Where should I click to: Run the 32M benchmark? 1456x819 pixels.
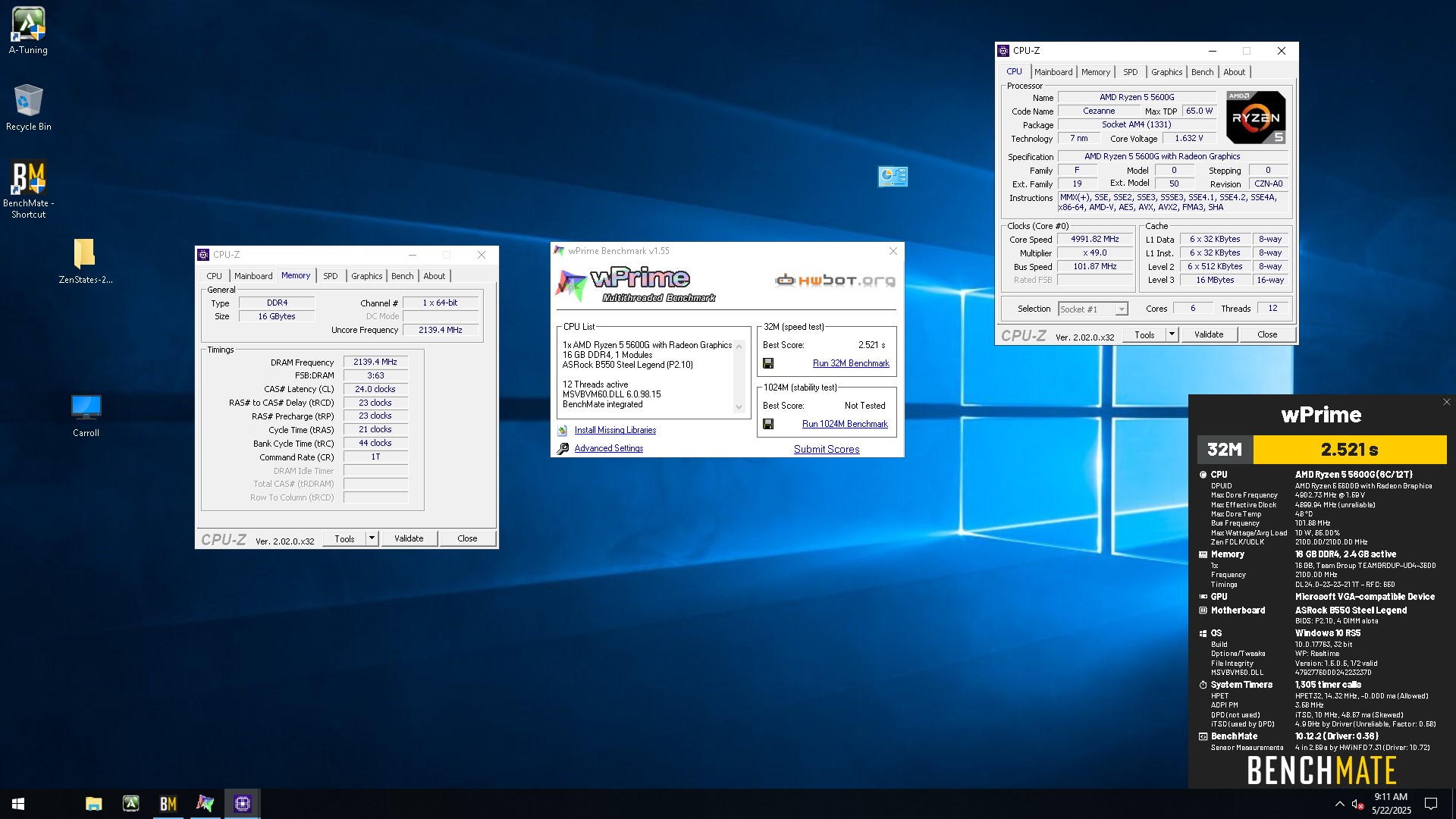coord(851,363)
